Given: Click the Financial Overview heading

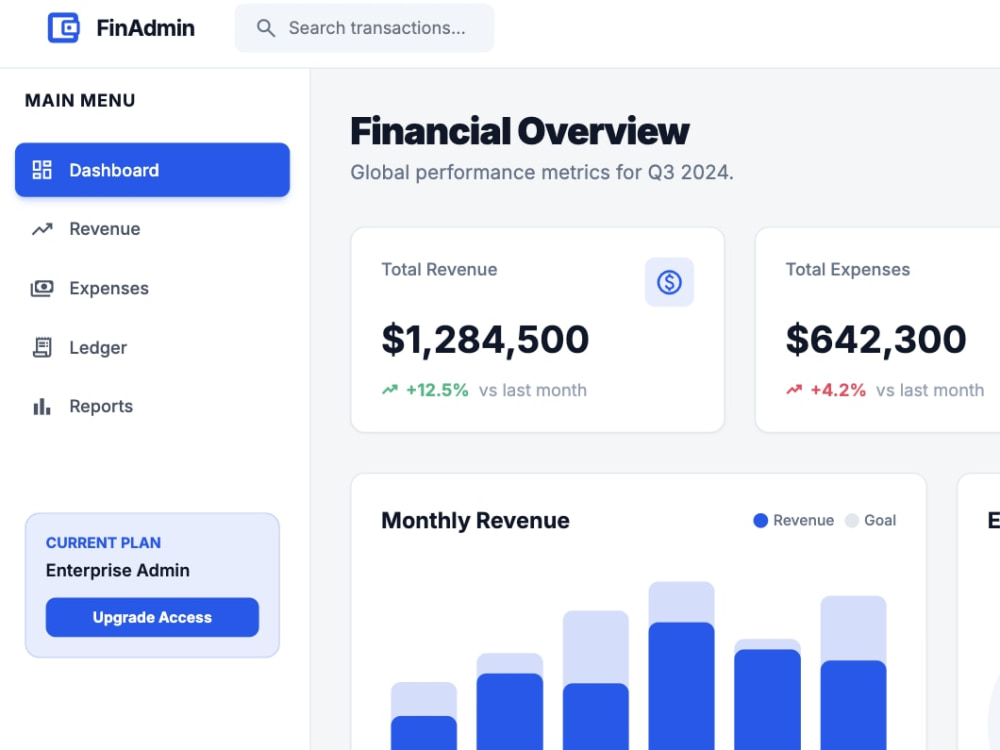Looking at the screenshot, I should coord(520,131).
